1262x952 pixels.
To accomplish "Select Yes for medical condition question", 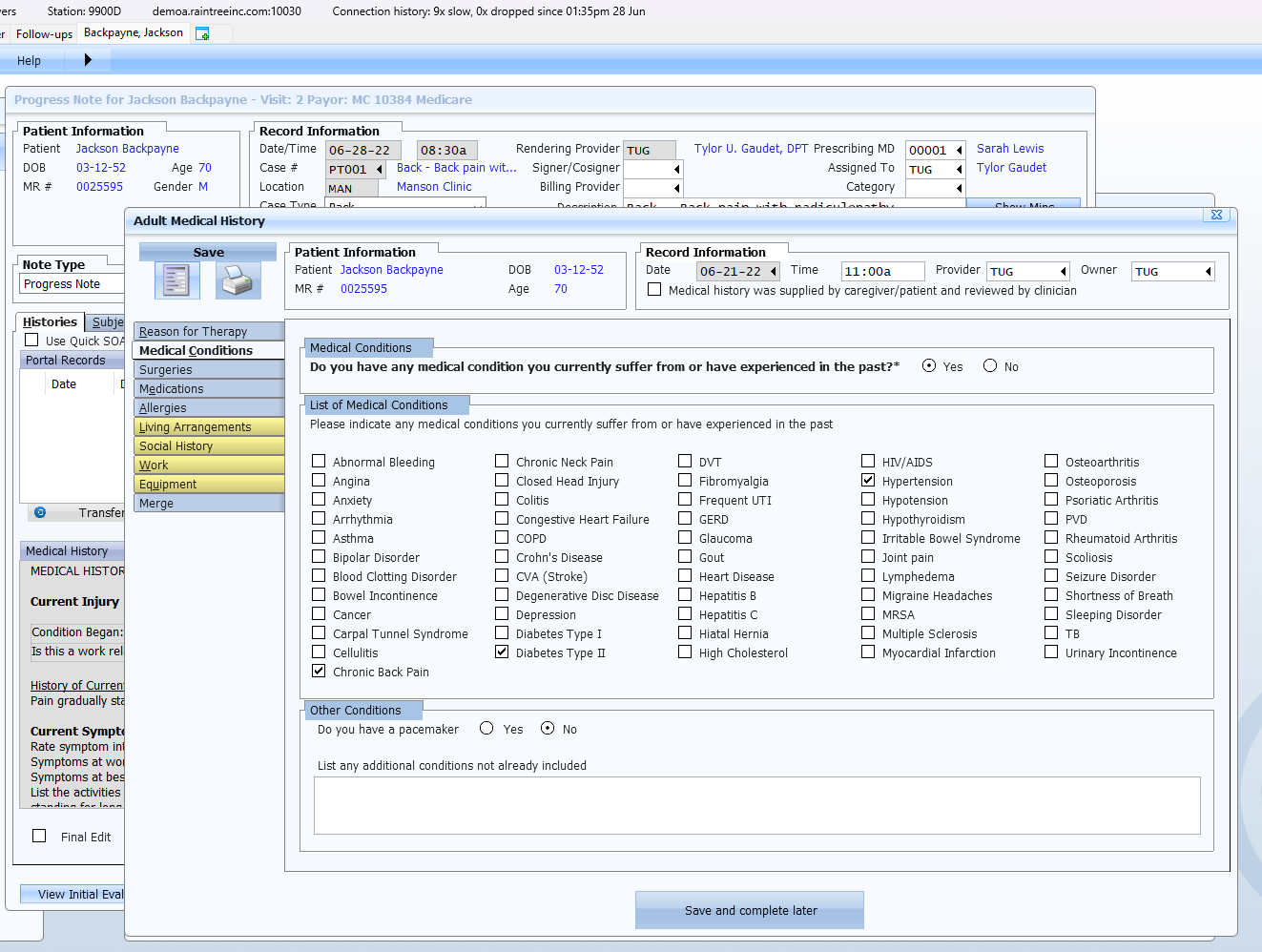I will click(x=929, y=365).
